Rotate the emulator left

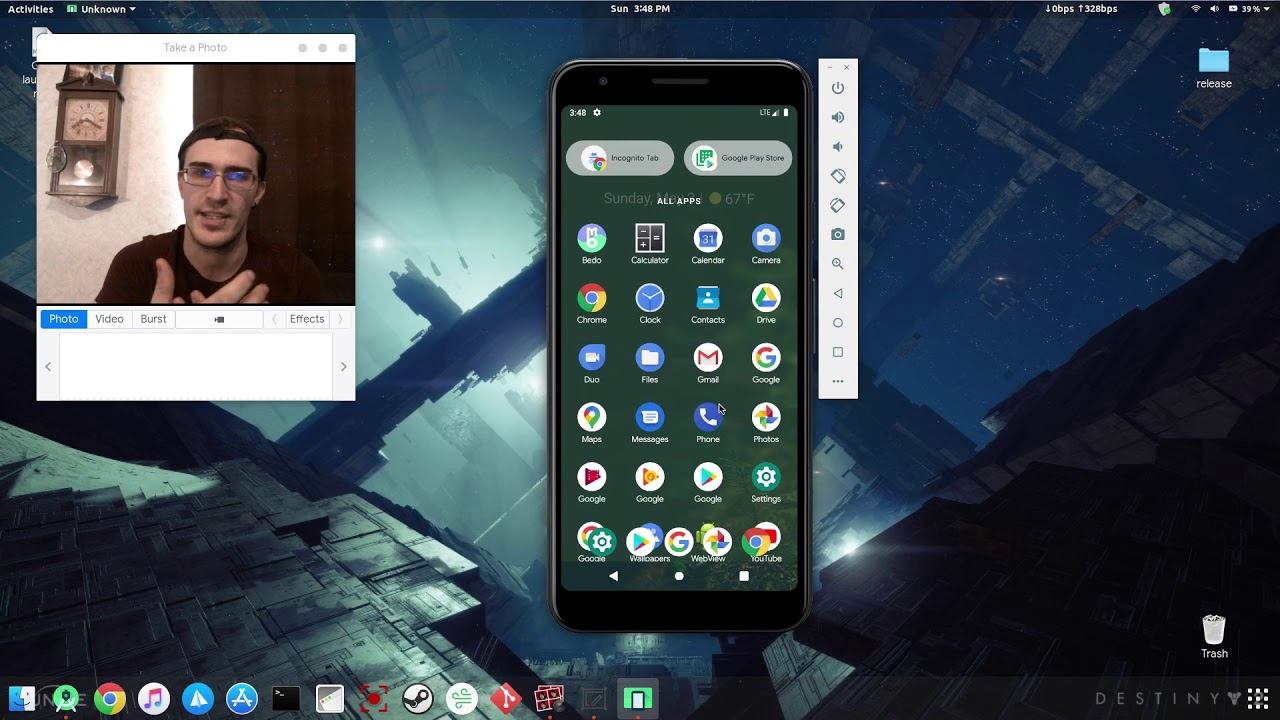(x=838, y=176)
